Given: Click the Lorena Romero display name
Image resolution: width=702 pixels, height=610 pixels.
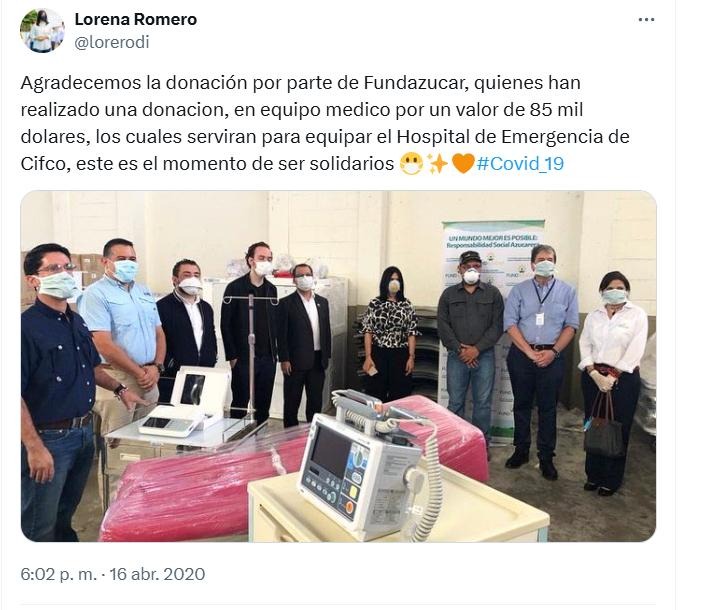Looking at the screenshot, I should [136, 19].
